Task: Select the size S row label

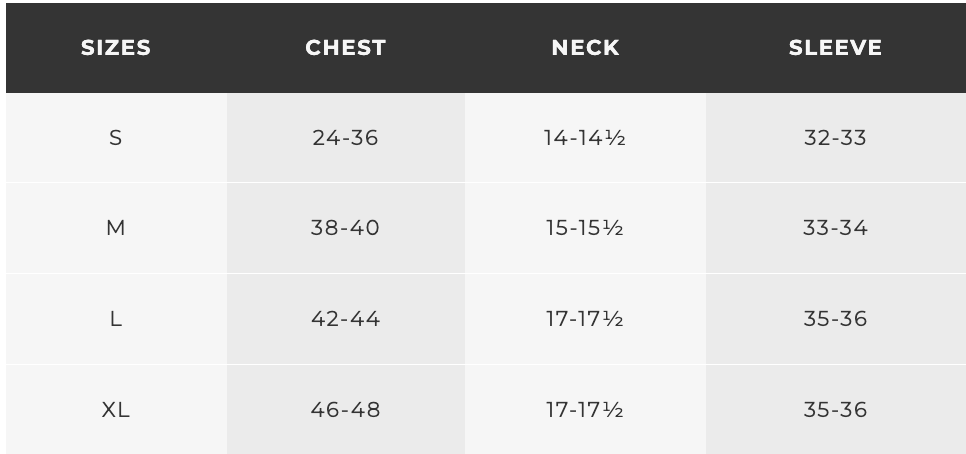Action: tap(116, 138)
